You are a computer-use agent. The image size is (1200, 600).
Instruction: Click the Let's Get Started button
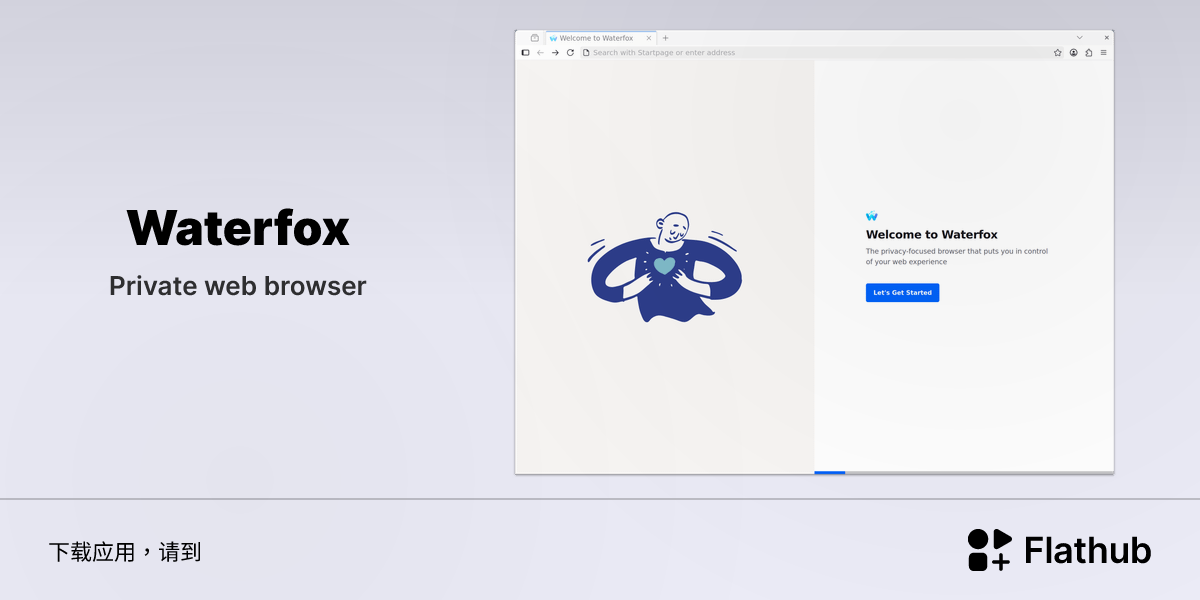[902, 293]
